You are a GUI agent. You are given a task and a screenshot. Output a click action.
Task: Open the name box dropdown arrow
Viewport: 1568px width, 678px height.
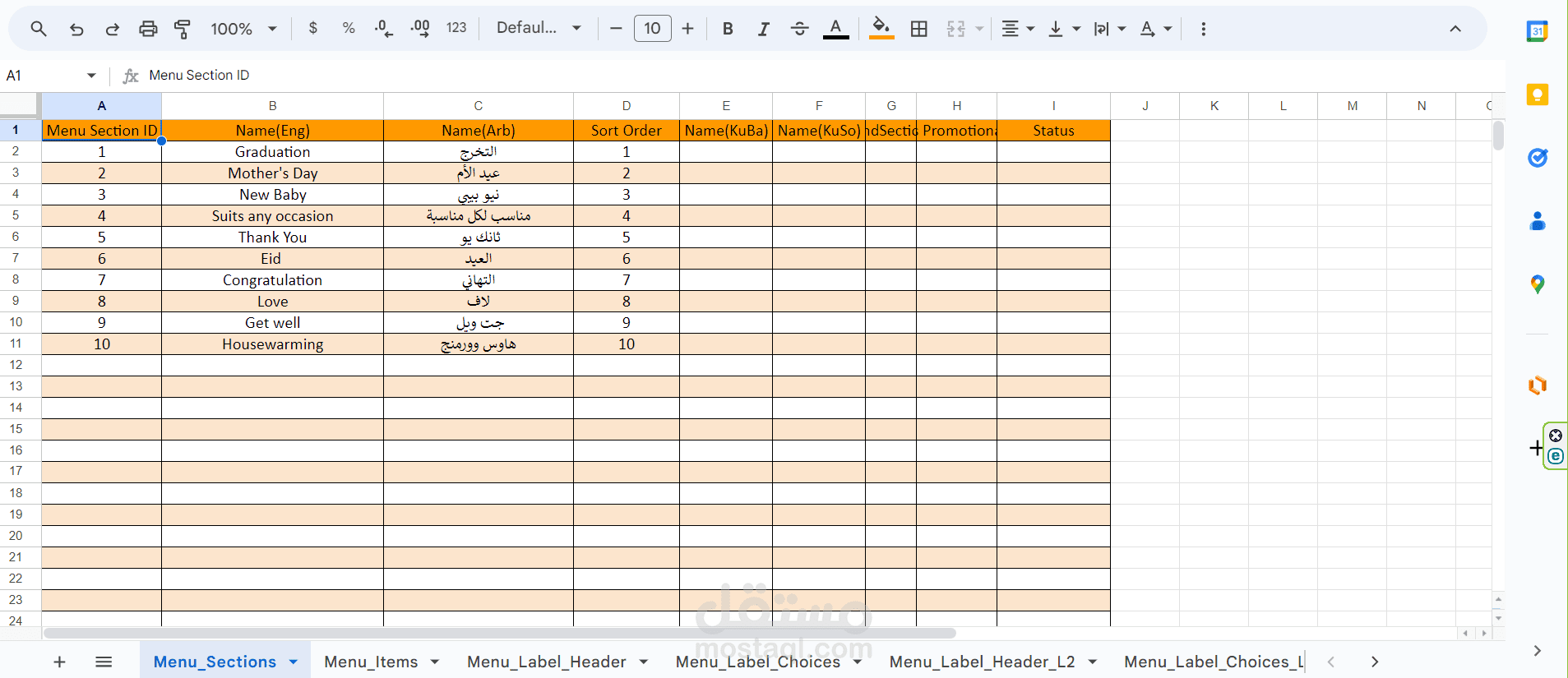tap(91, 76)
